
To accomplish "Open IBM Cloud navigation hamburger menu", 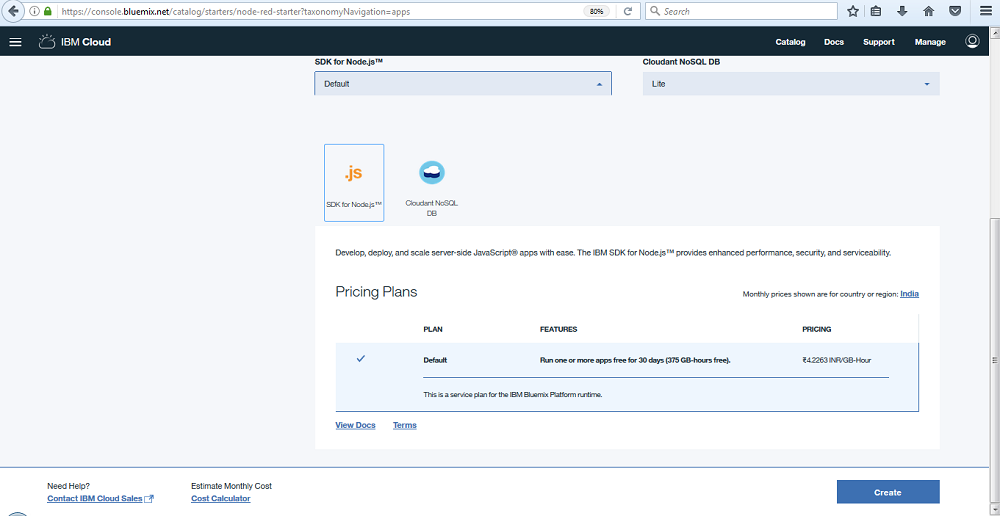I will click(x=15, y=42).
